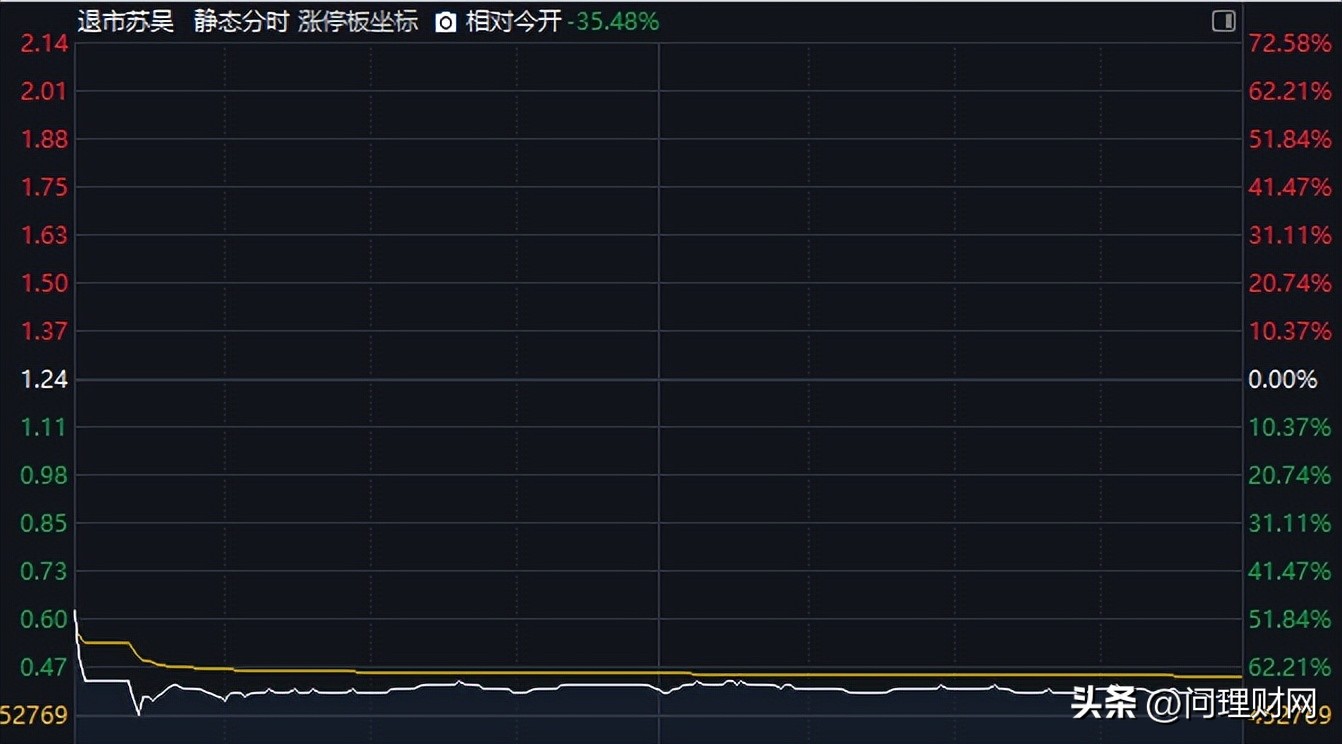Viewport: 1342px width, 744px height.
Task: Select the 静态分时 label
Action: point(240,22)
